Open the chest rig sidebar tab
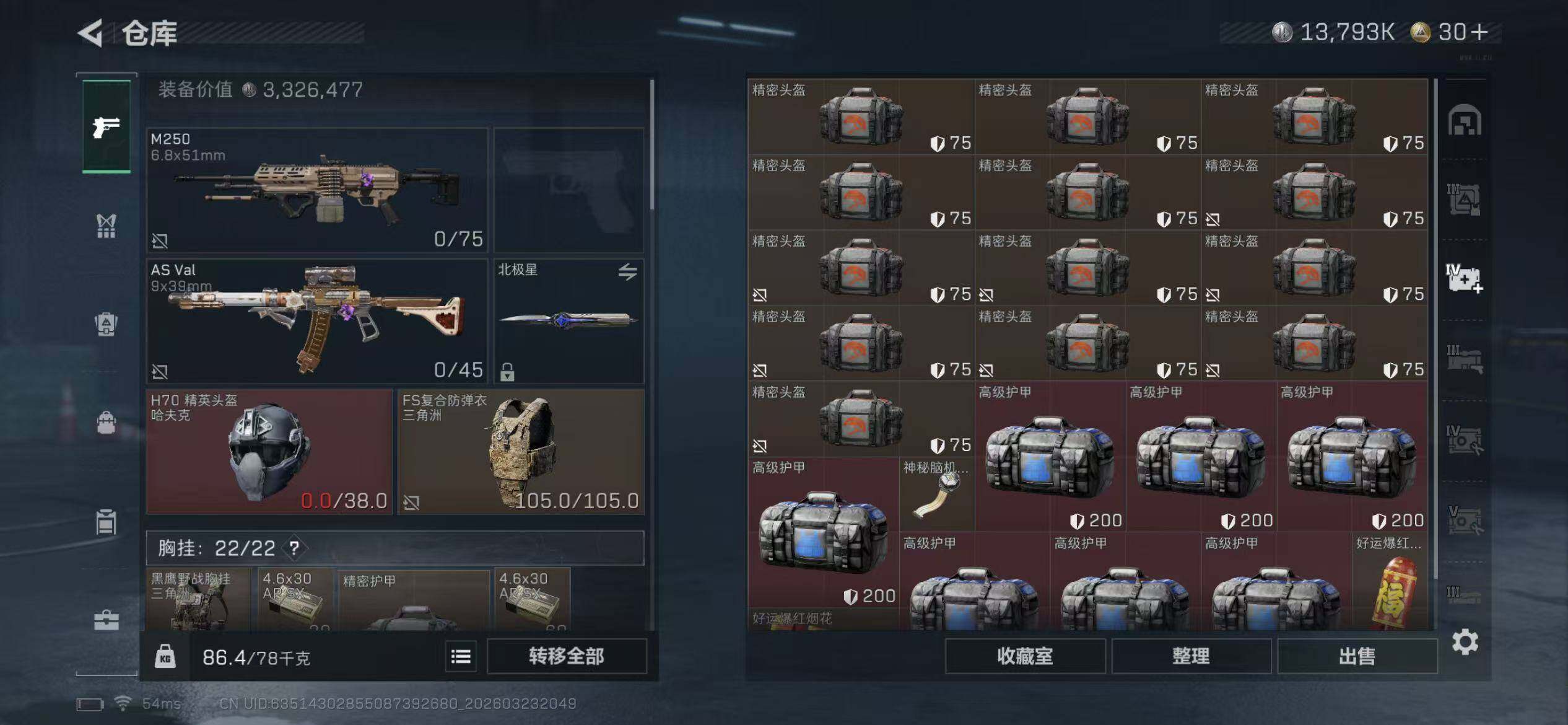The height and width of the screenshot is (725, 1568). [107, 226]
